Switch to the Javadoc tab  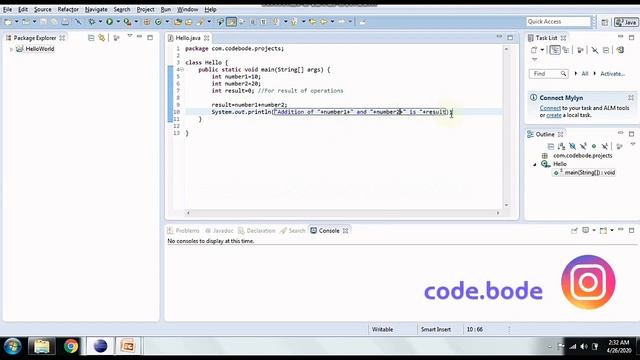(219, 231)
